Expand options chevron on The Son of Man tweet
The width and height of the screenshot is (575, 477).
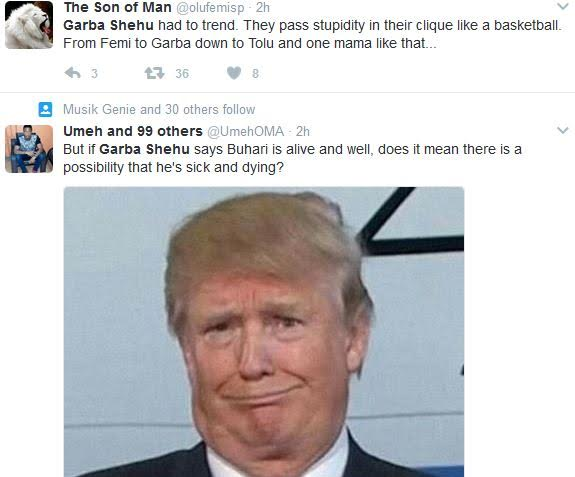point(563,6)
